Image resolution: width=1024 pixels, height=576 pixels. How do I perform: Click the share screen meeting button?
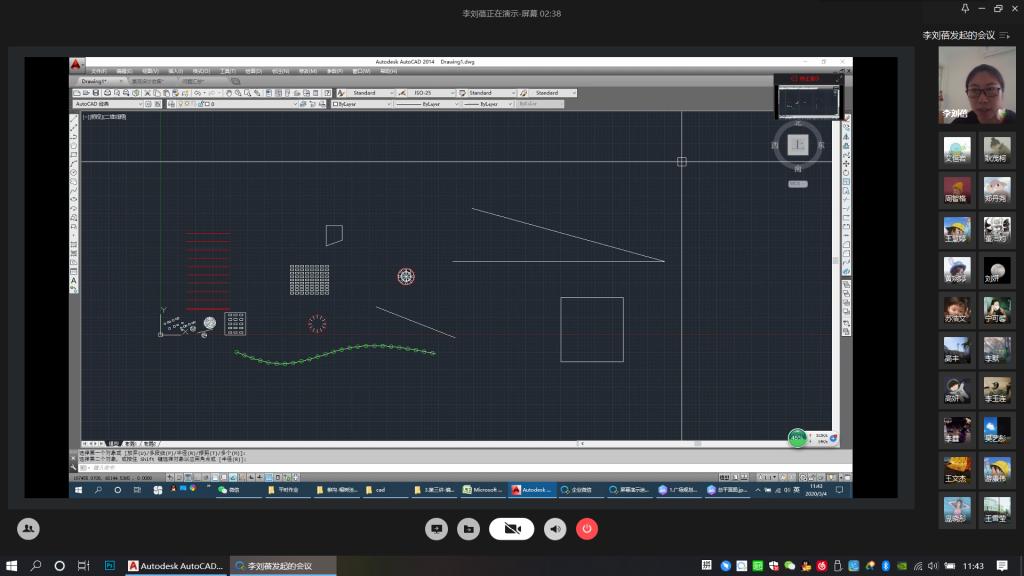[x=436, y=528]
